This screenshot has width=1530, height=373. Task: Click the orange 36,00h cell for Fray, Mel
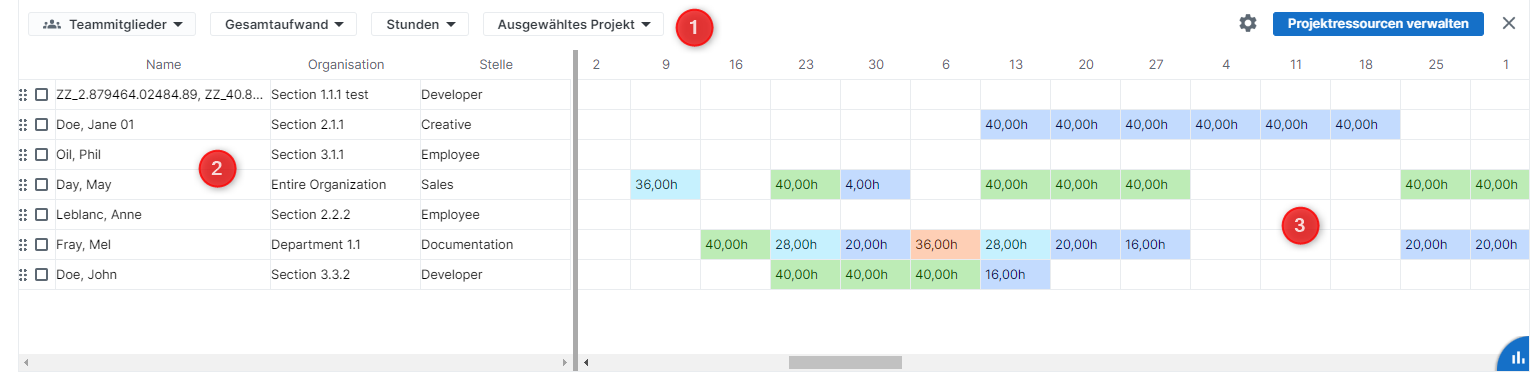click(945, 245)
